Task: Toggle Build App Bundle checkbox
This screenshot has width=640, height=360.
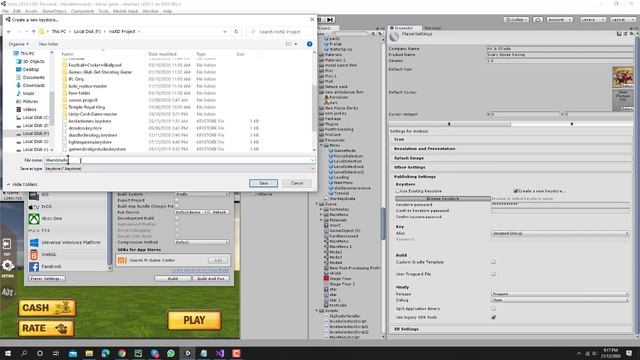Action: (177, 206)
